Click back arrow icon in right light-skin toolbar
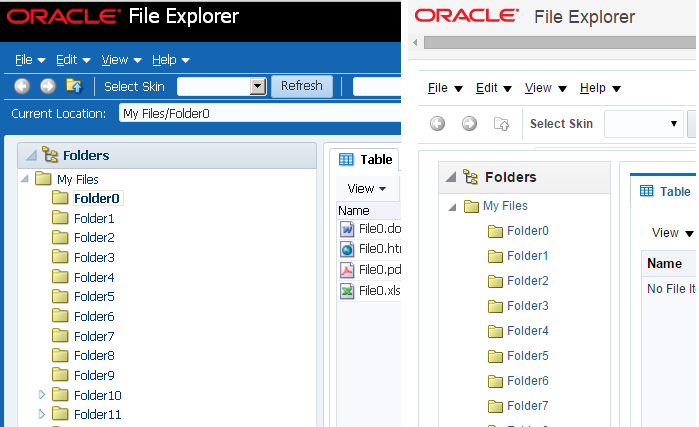Image resolution: width=699 pixels, height=427 pixels. 437,123
